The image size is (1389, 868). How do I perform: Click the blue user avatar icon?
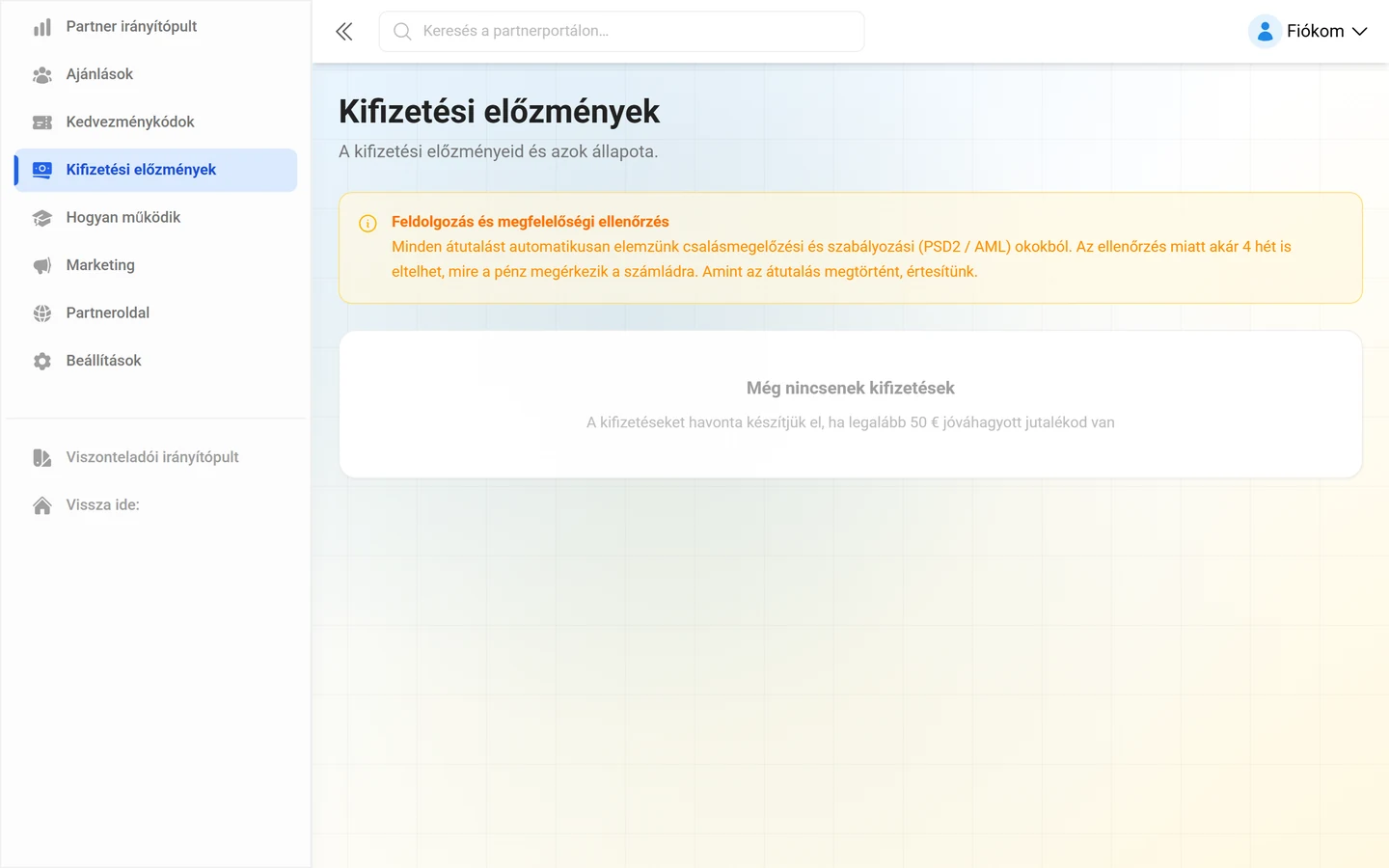pos(1265,32)
